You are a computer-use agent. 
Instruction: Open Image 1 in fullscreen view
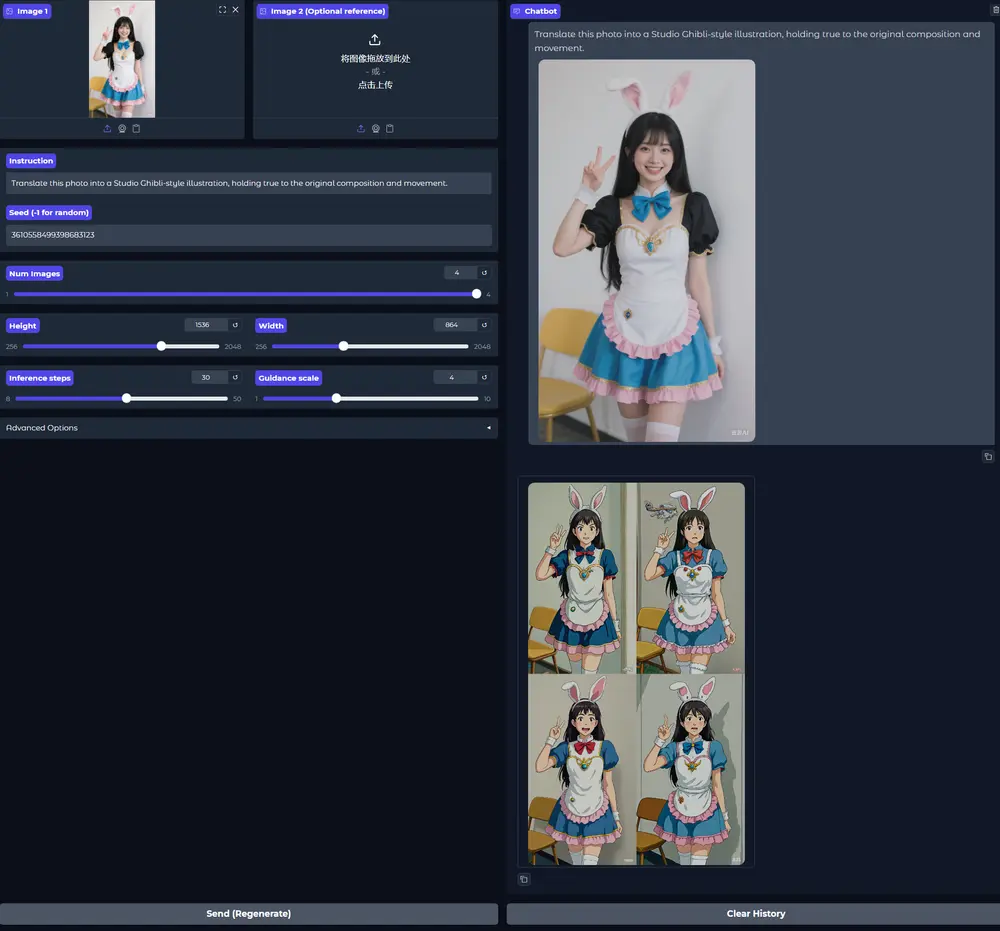point(222,10)
